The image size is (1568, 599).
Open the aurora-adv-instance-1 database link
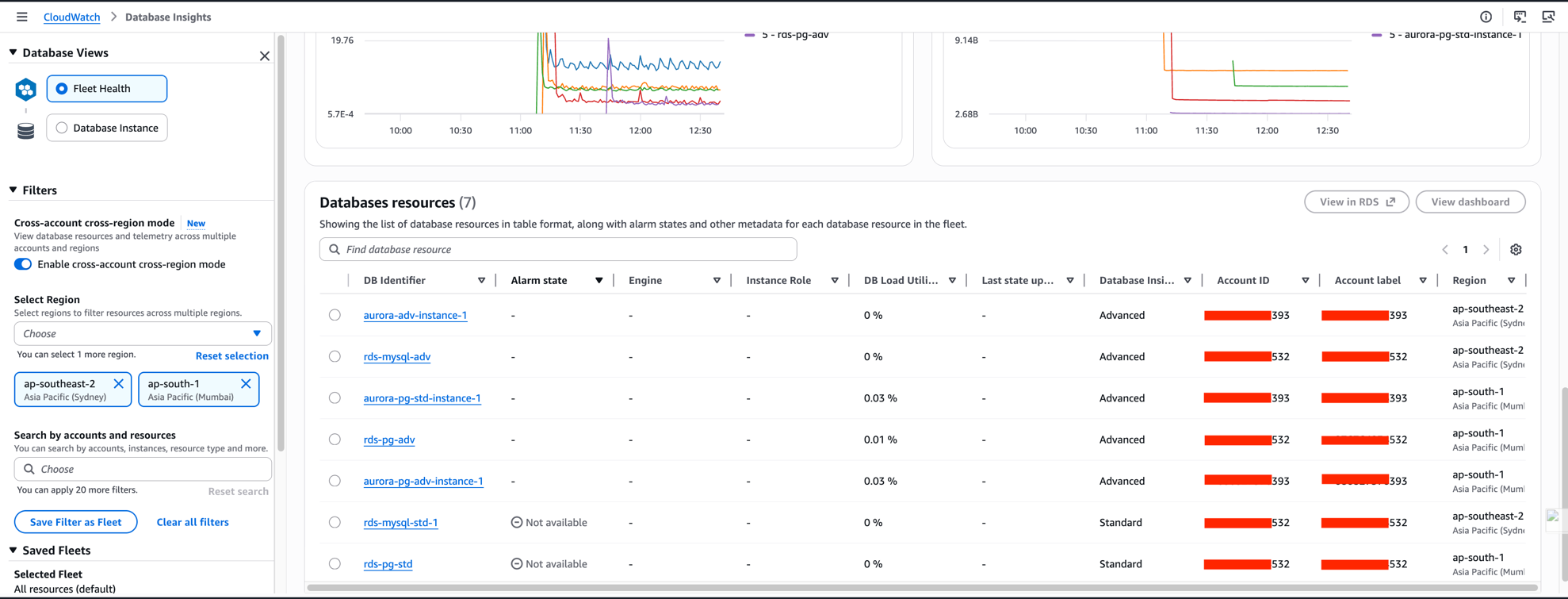(415, 315)
